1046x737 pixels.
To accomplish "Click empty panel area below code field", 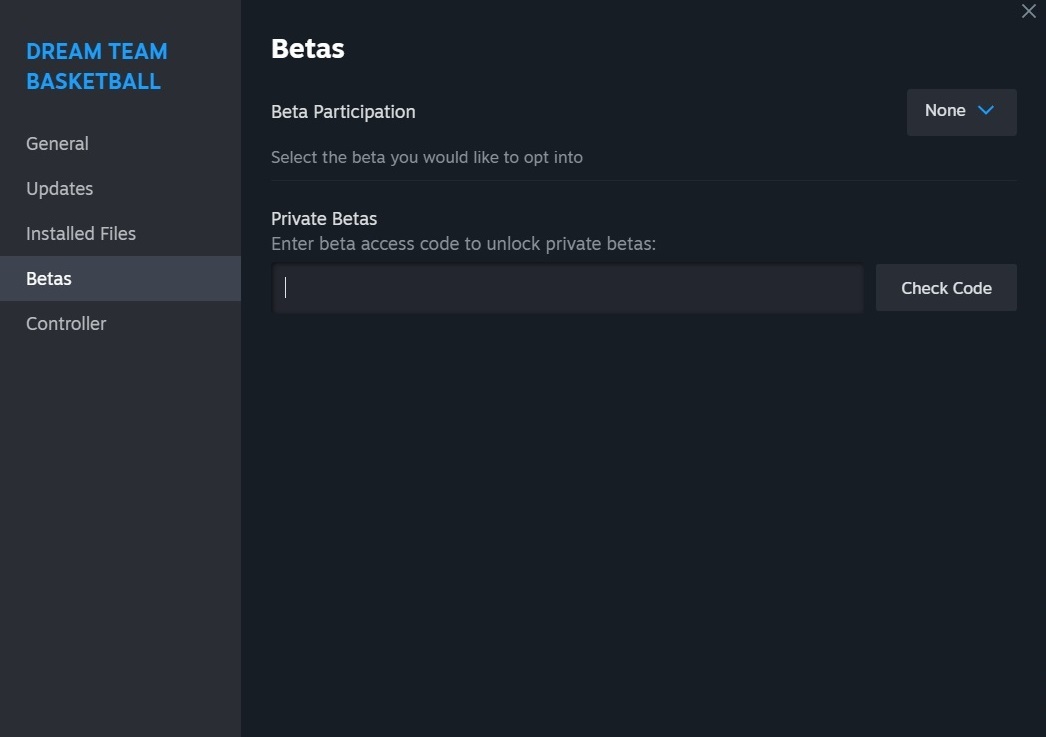I will click(x=644, y=520).
